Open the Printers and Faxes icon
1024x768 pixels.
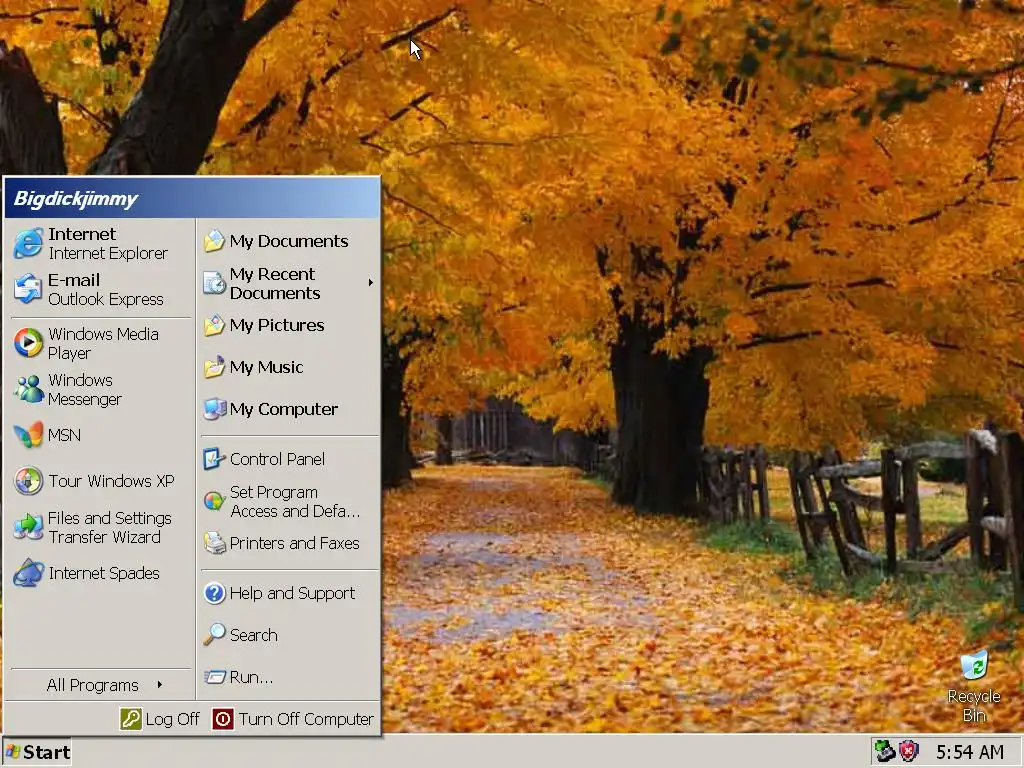coord(214,543)
